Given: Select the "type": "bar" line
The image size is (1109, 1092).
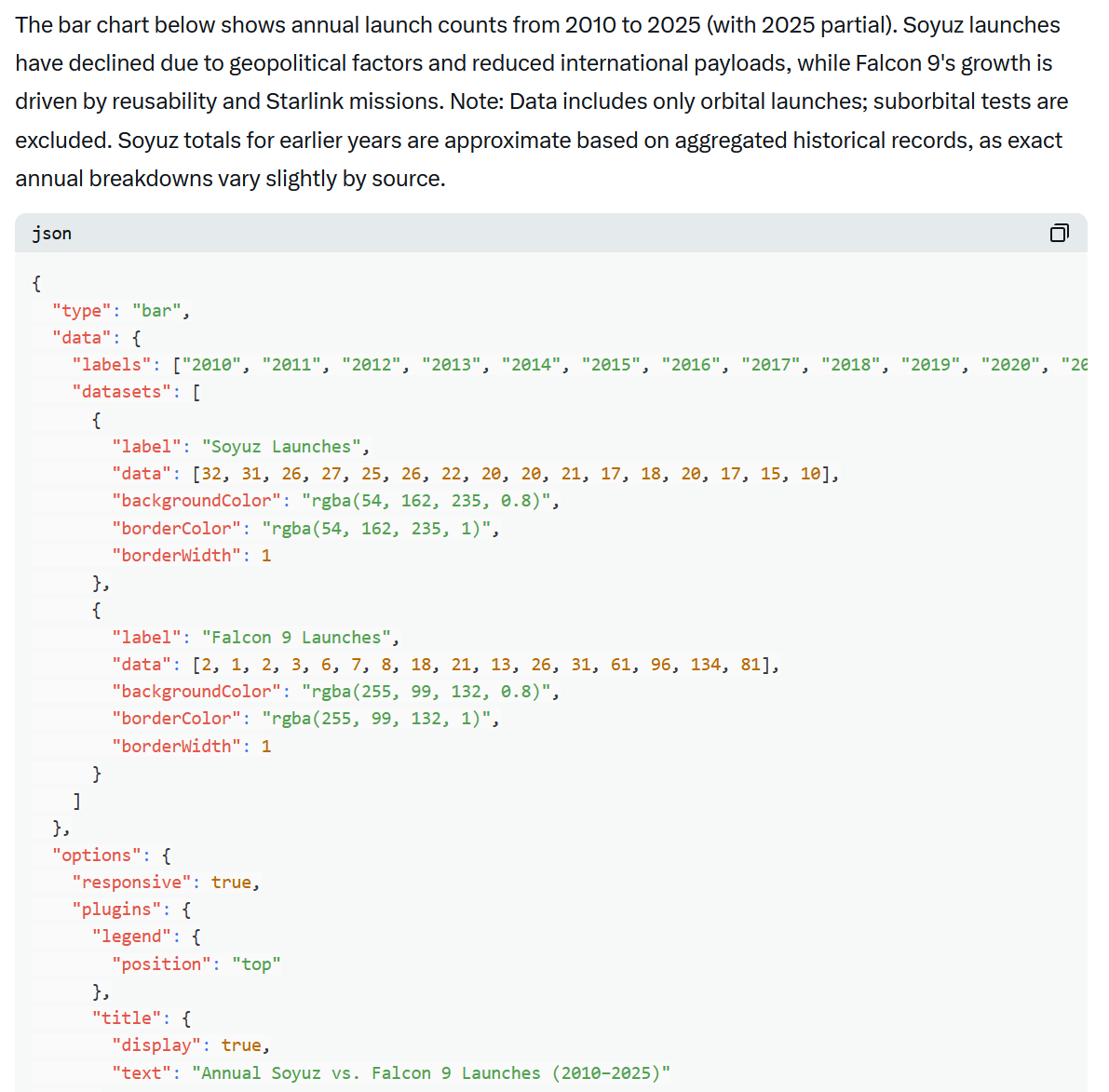Looking at the screenshot, I should point(121,311).
